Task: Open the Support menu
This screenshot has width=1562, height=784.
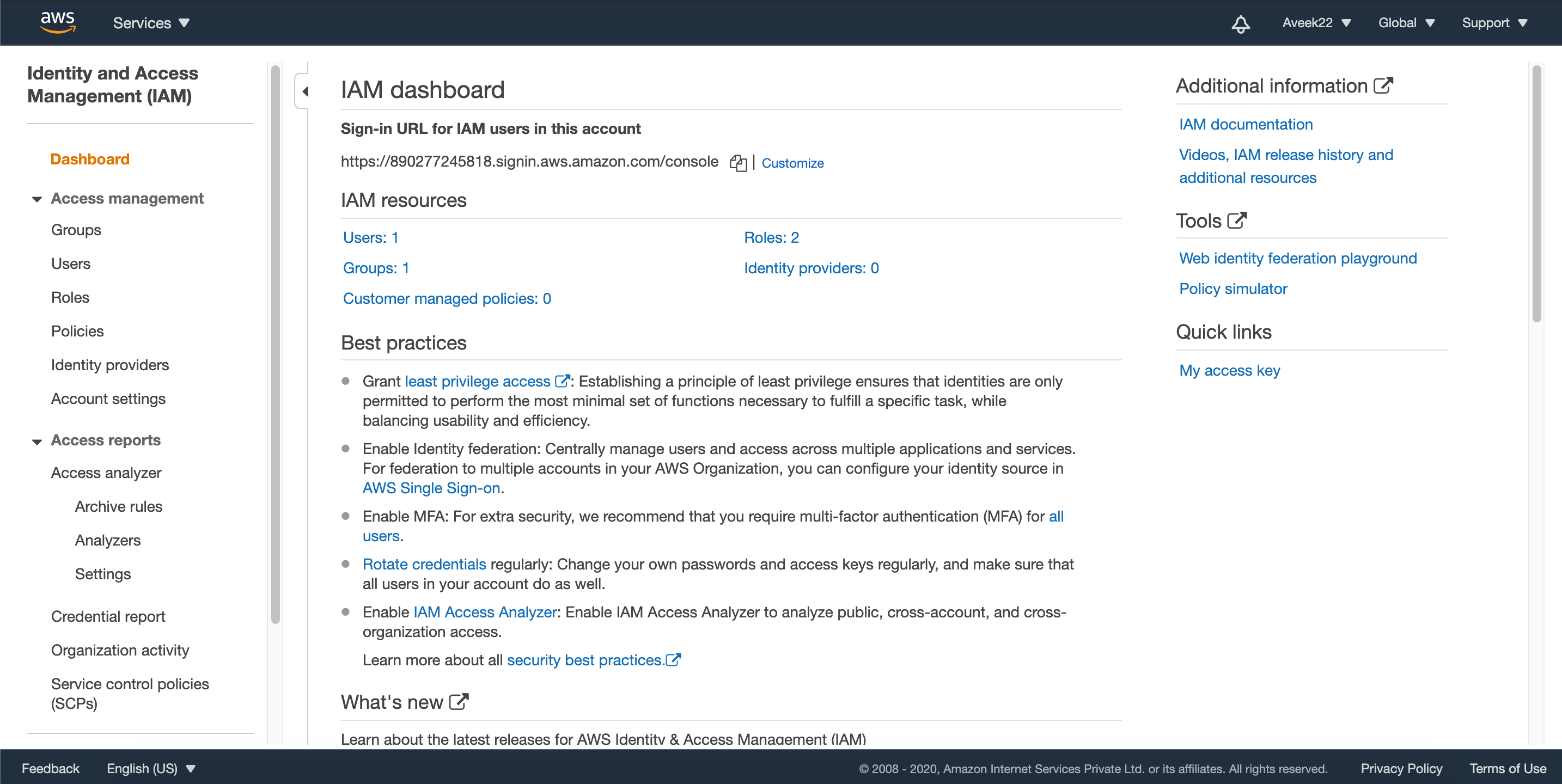Action: point(1494,22)
